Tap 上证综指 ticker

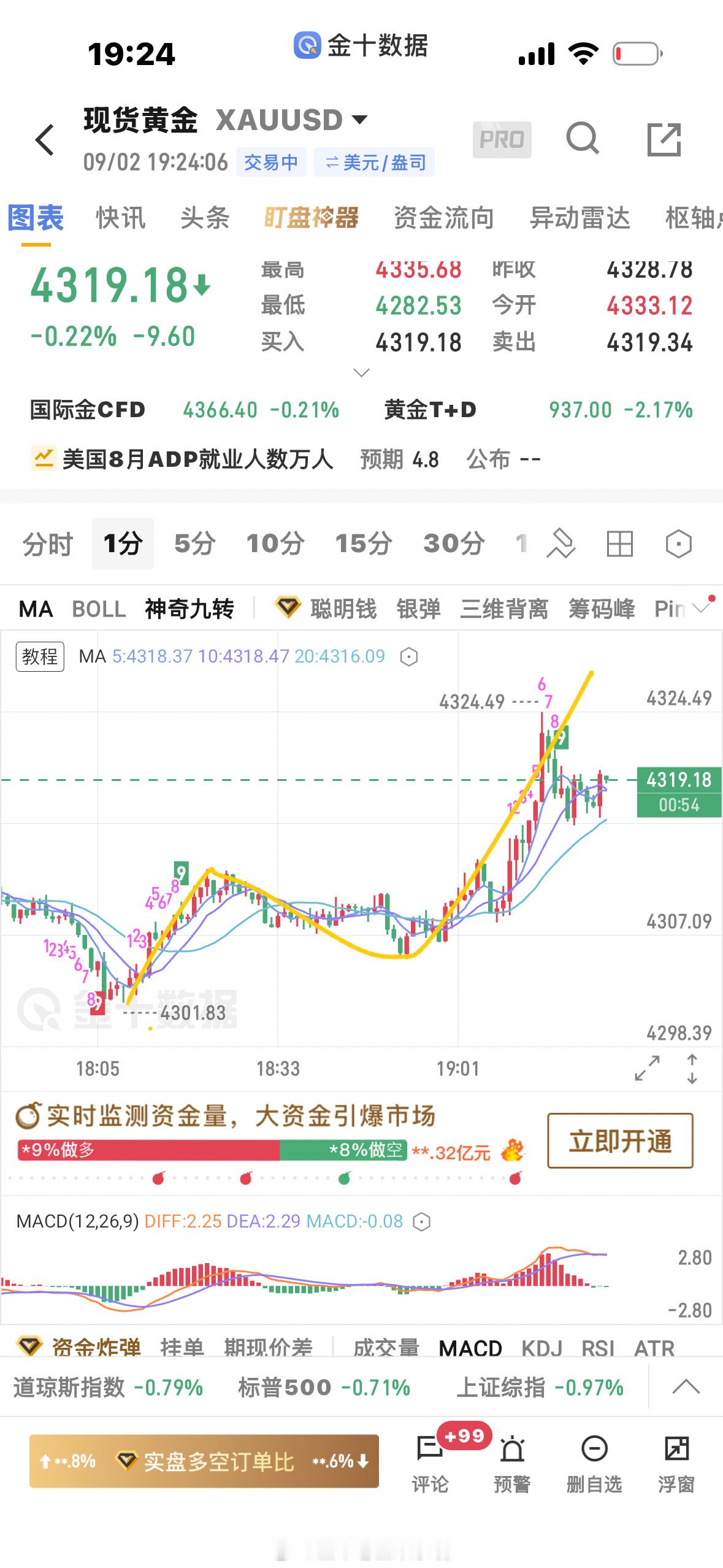(x=540, y=1388)
